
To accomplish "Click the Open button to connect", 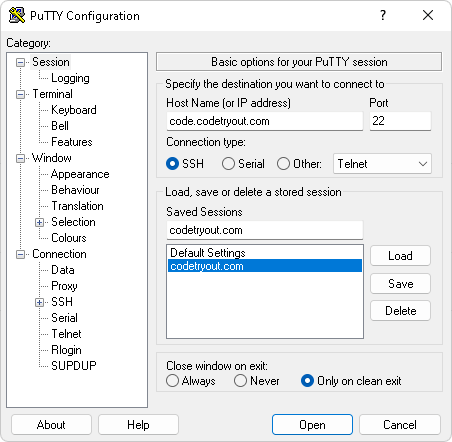I will 312,425.
